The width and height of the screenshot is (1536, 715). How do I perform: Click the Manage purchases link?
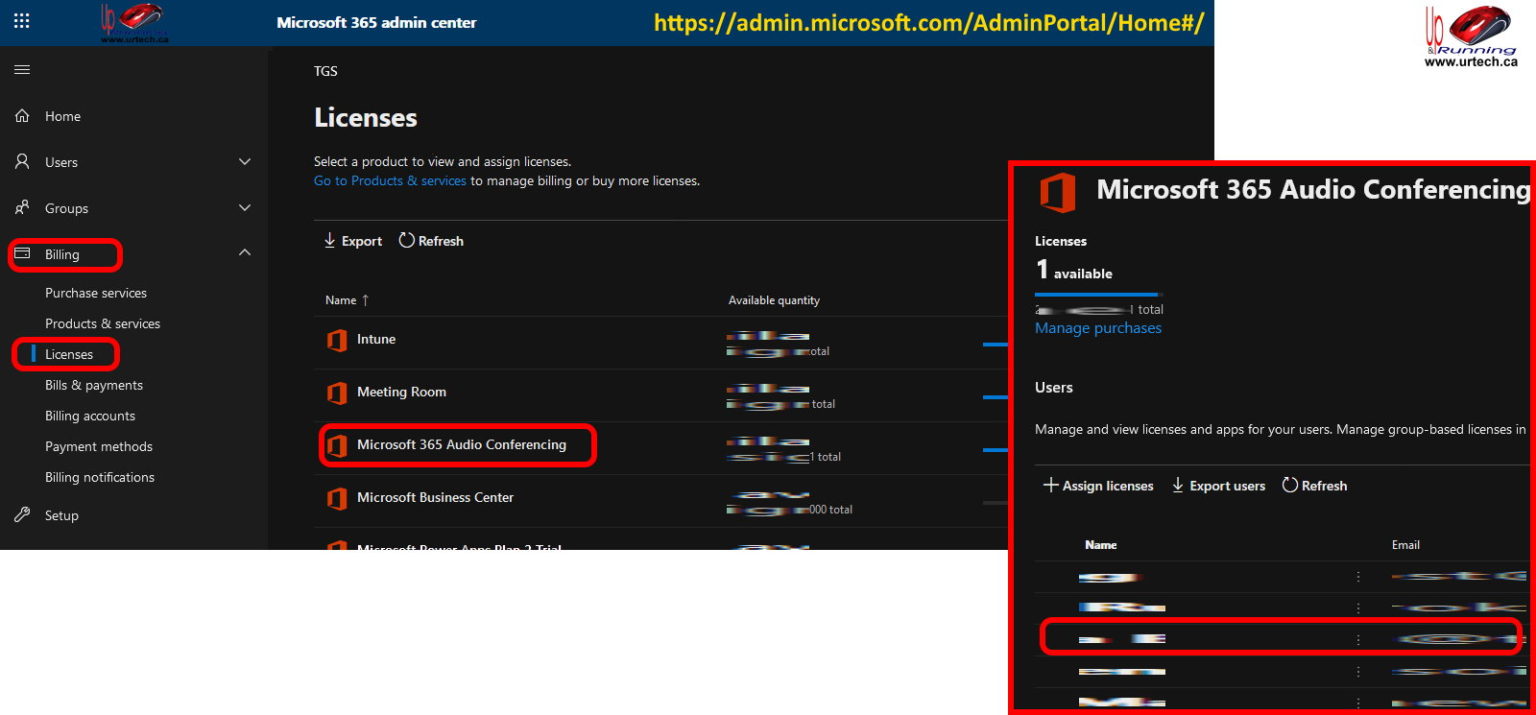pyautogui.click(x=1098, y=328)
